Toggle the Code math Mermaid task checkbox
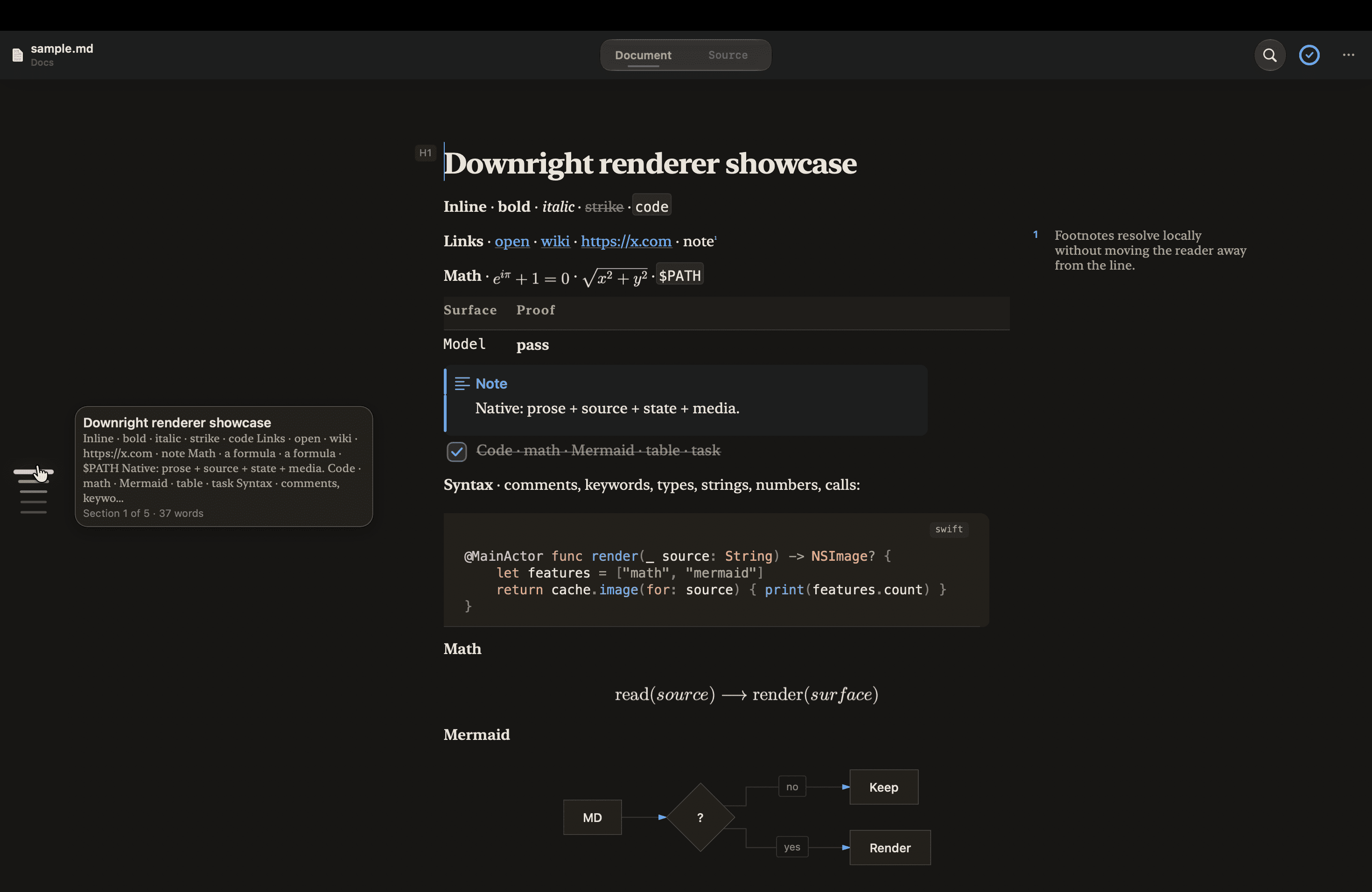Viewport: 1372px width, 892px height. [x=456, y=452]
